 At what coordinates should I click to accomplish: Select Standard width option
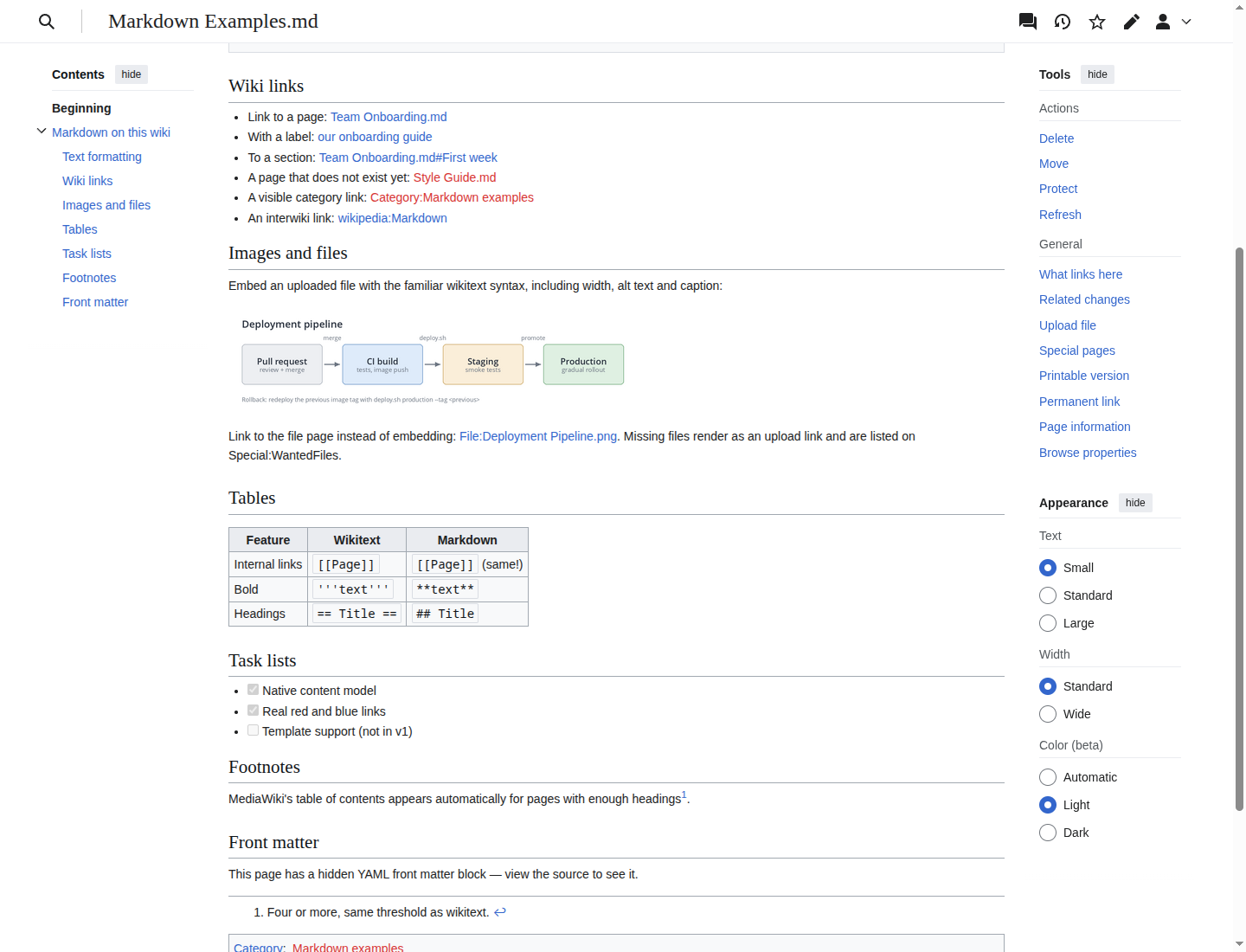click(1048, 686)
